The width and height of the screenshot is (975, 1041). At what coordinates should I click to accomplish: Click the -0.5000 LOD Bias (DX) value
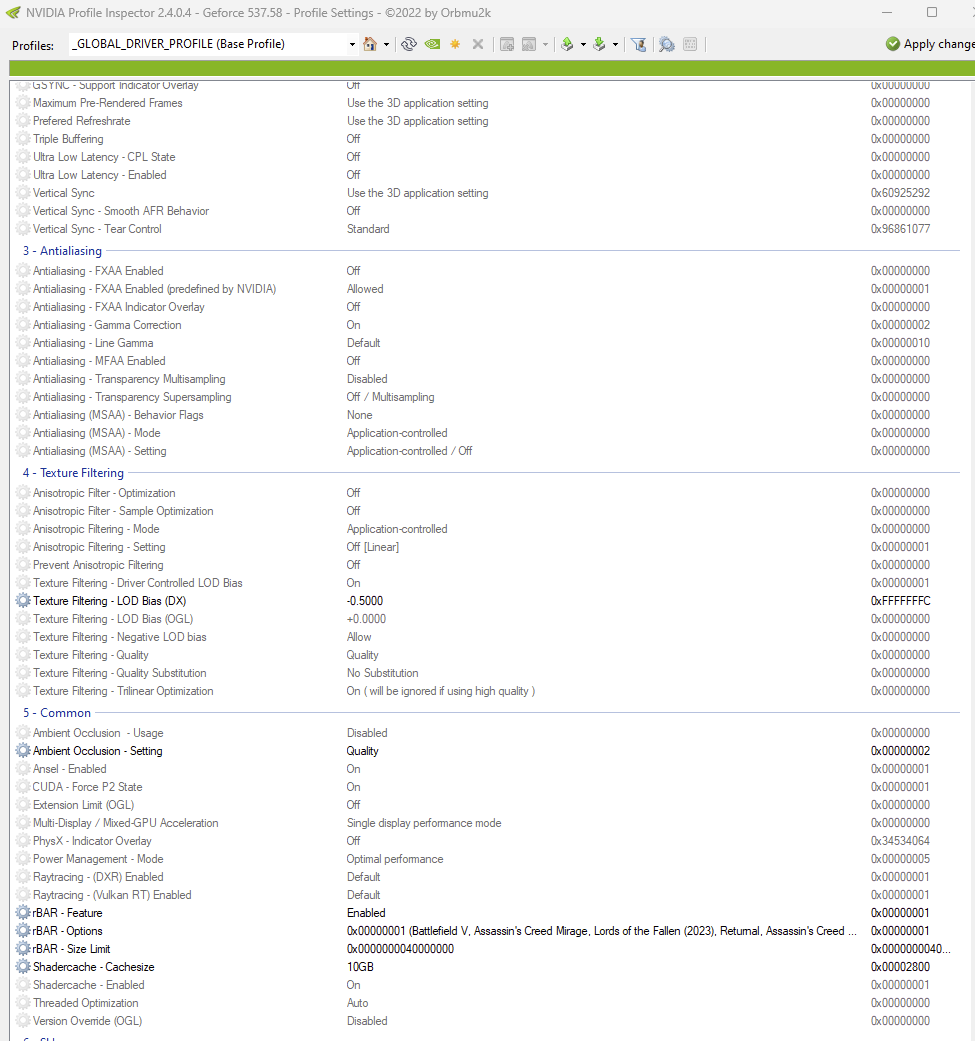[365, 601]
